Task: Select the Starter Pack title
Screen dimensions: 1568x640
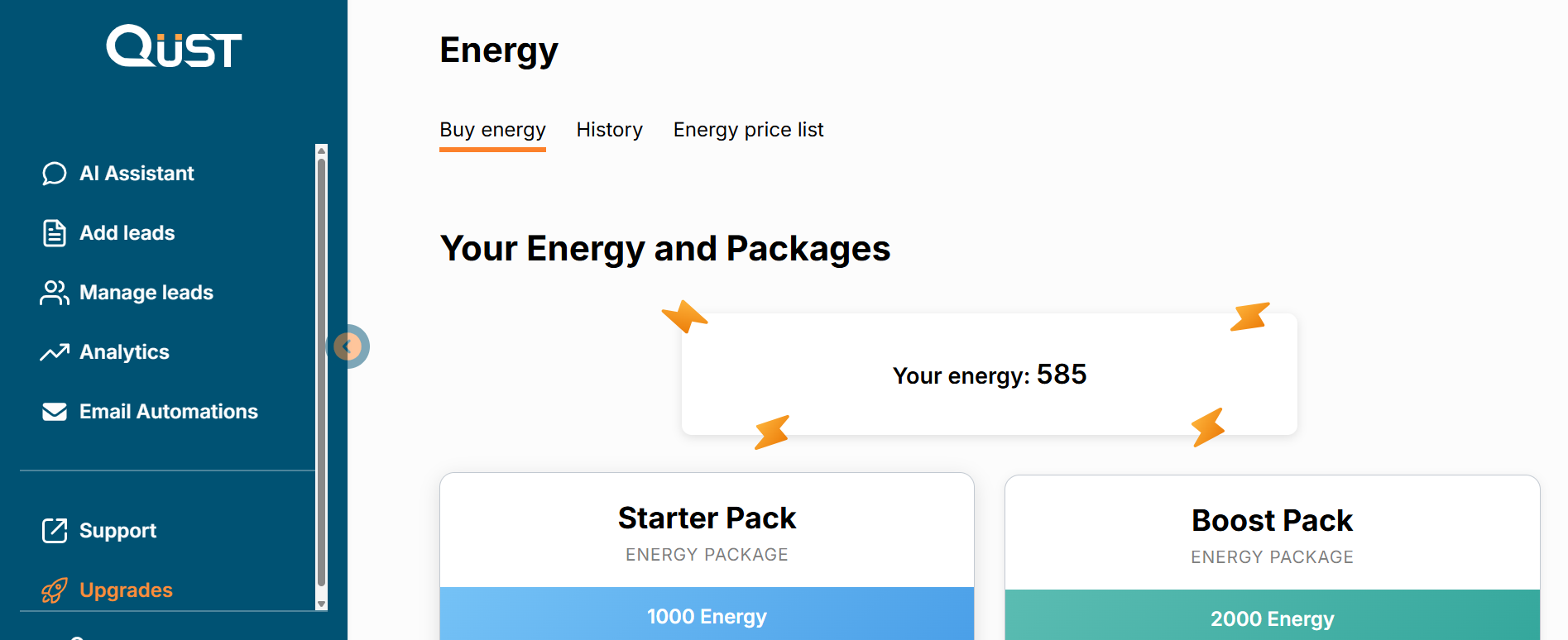Action: click(x=707, y=518)
